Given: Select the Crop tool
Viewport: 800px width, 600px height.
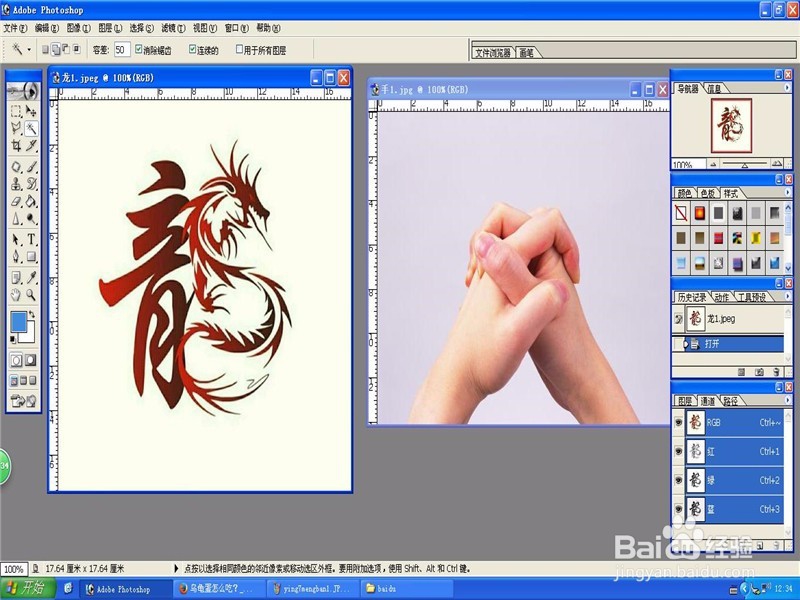Looking at the screenshot, I should 16,146.
